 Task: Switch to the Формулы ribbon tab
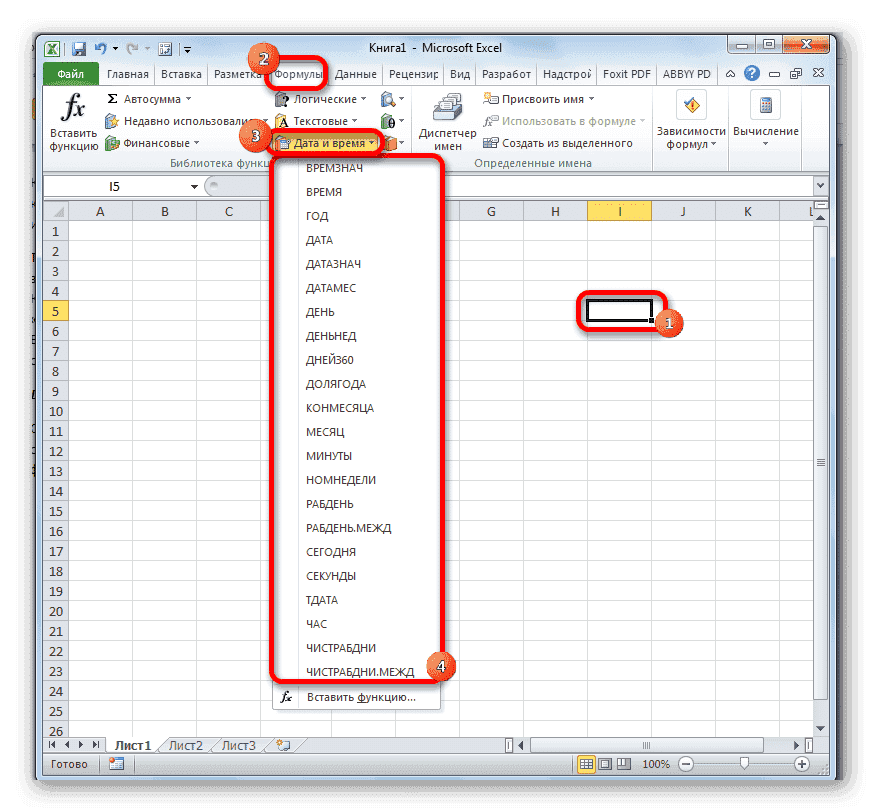297,73
